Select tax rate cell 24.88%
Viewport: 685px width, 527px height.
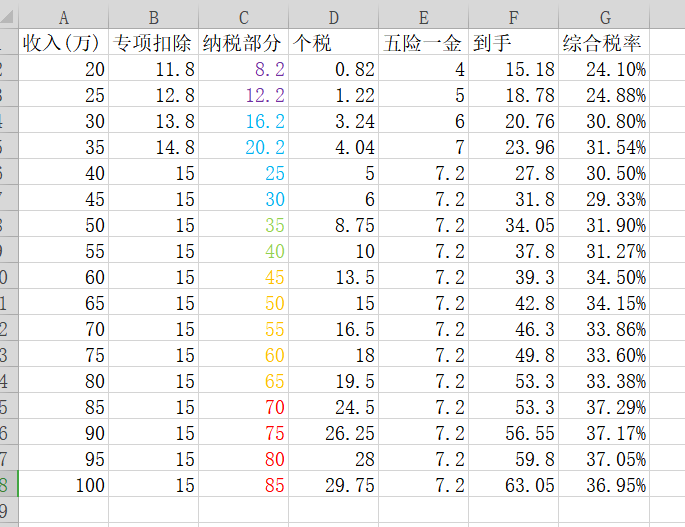coord(604,94)
